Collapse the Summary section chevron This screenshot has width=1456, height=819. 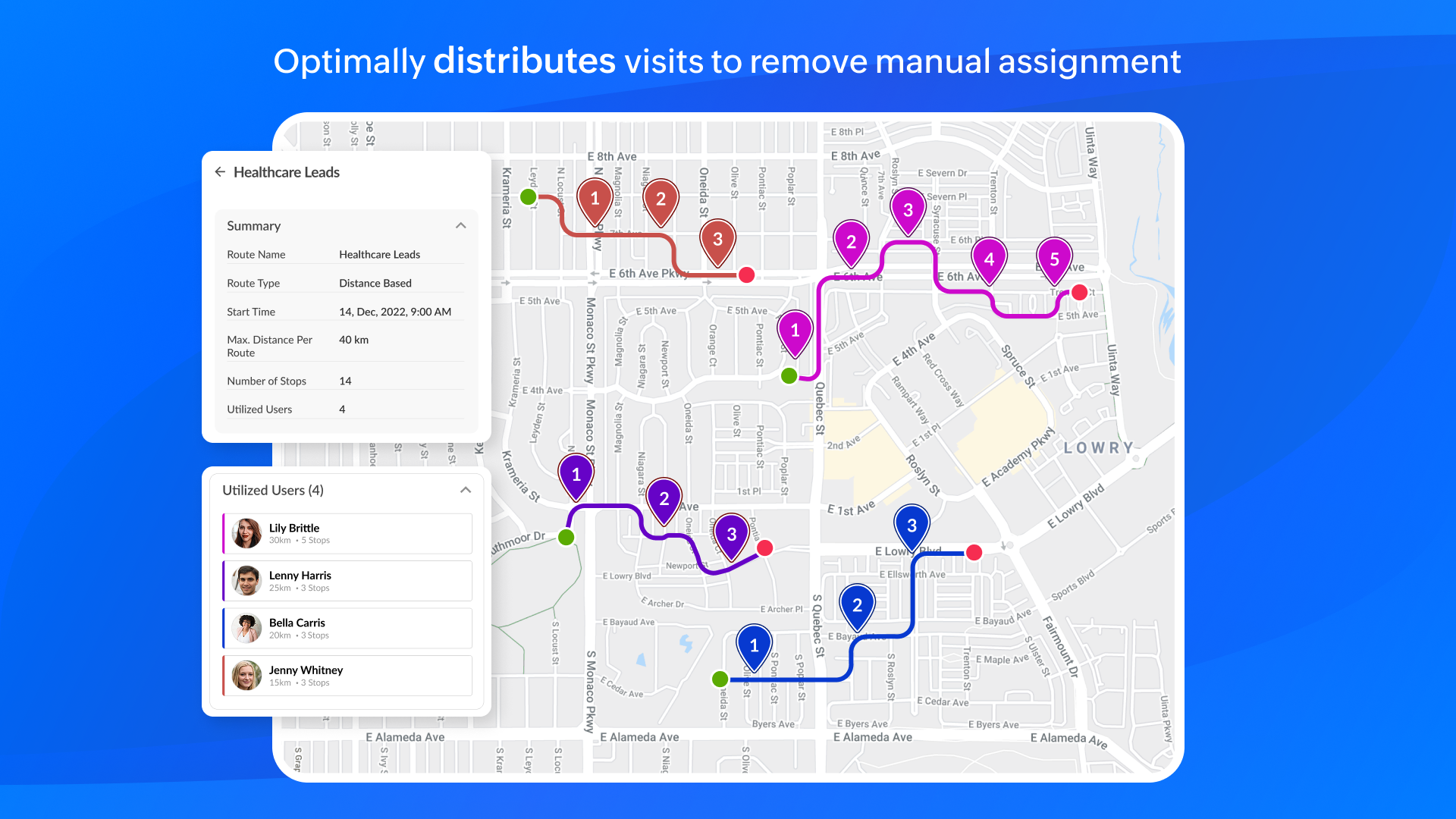click(x=460, y=226)
